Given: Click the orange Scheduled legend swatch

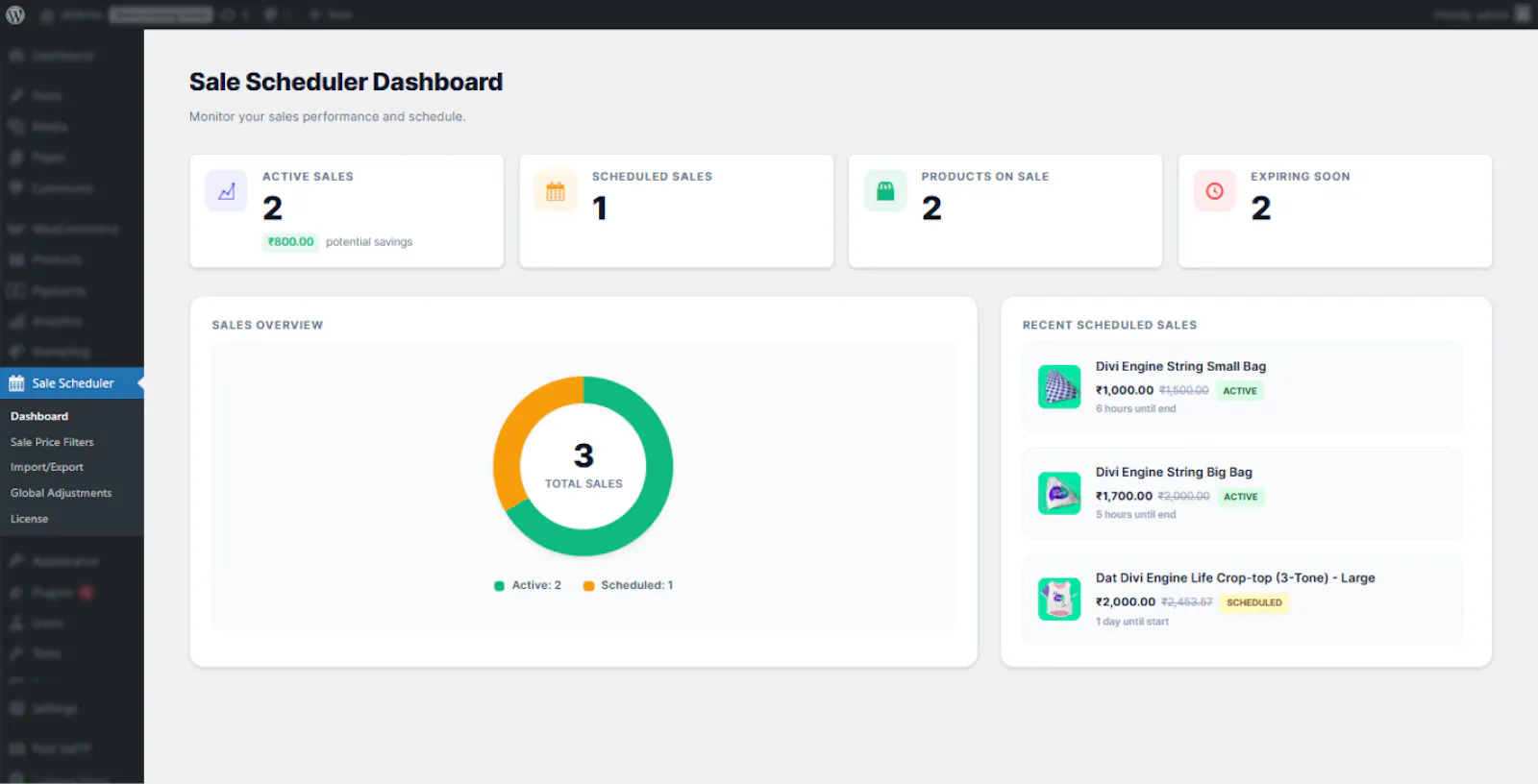Looking at the screenshot, I should click(588, 586).
